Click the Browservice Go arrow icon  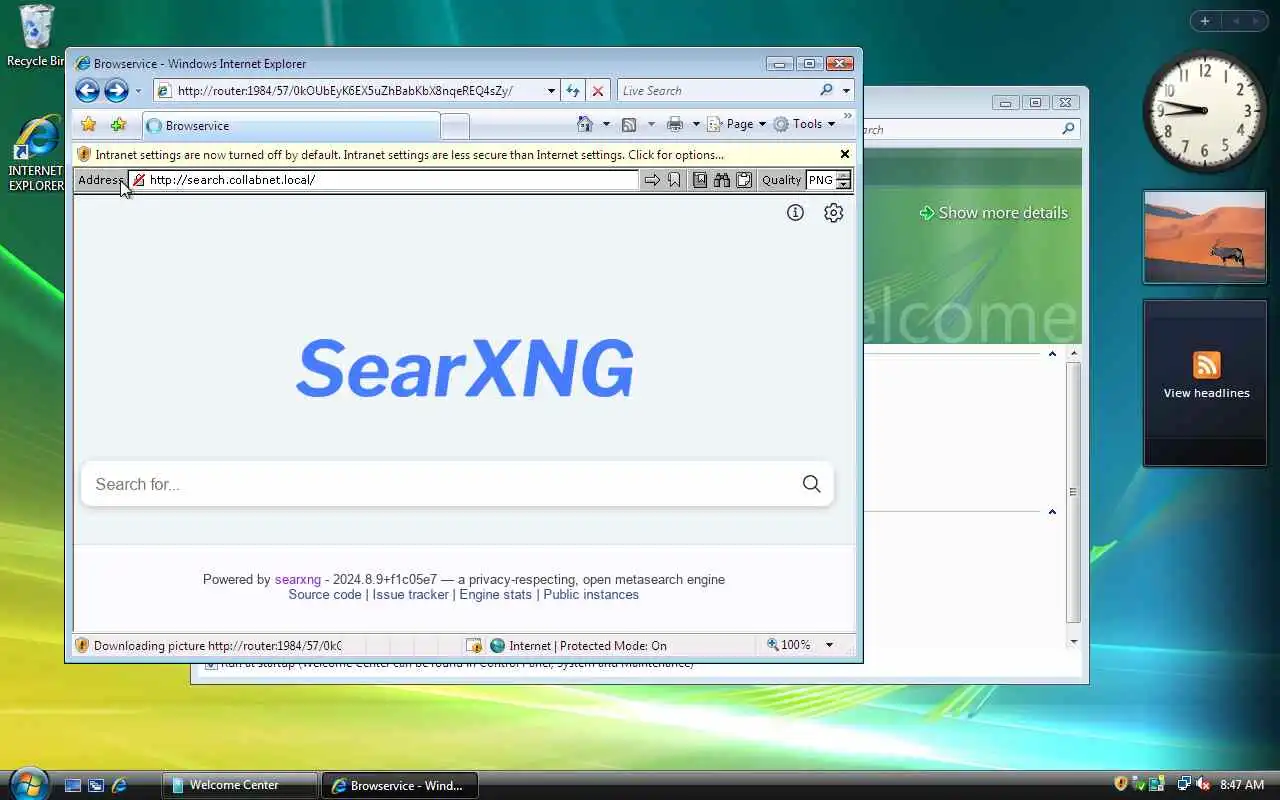pyautogui.click(x=652, y=180)
